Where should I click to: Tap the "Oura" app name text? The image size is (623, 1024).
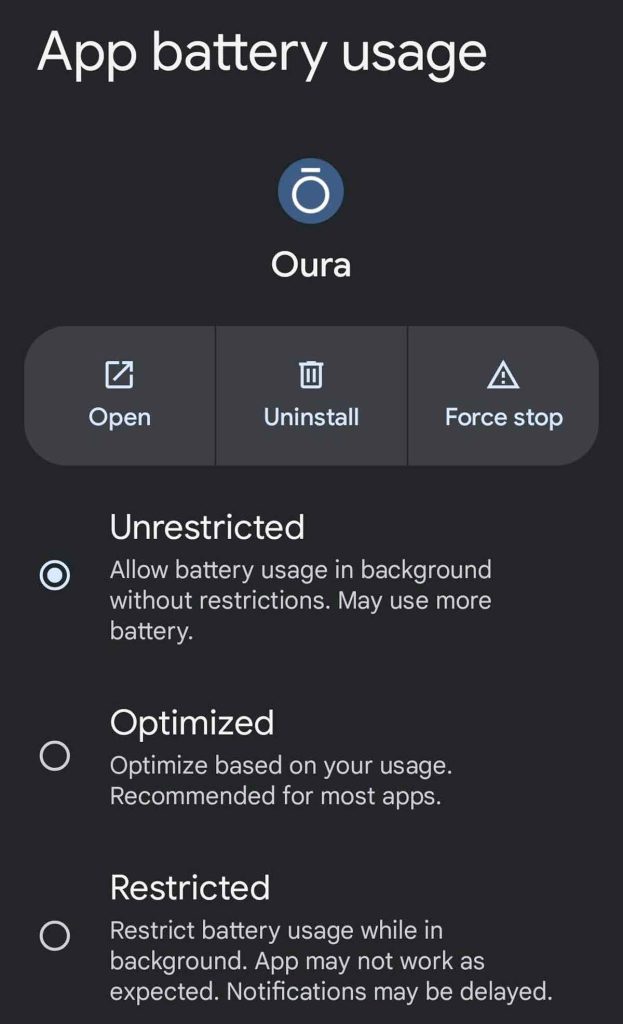311,265
